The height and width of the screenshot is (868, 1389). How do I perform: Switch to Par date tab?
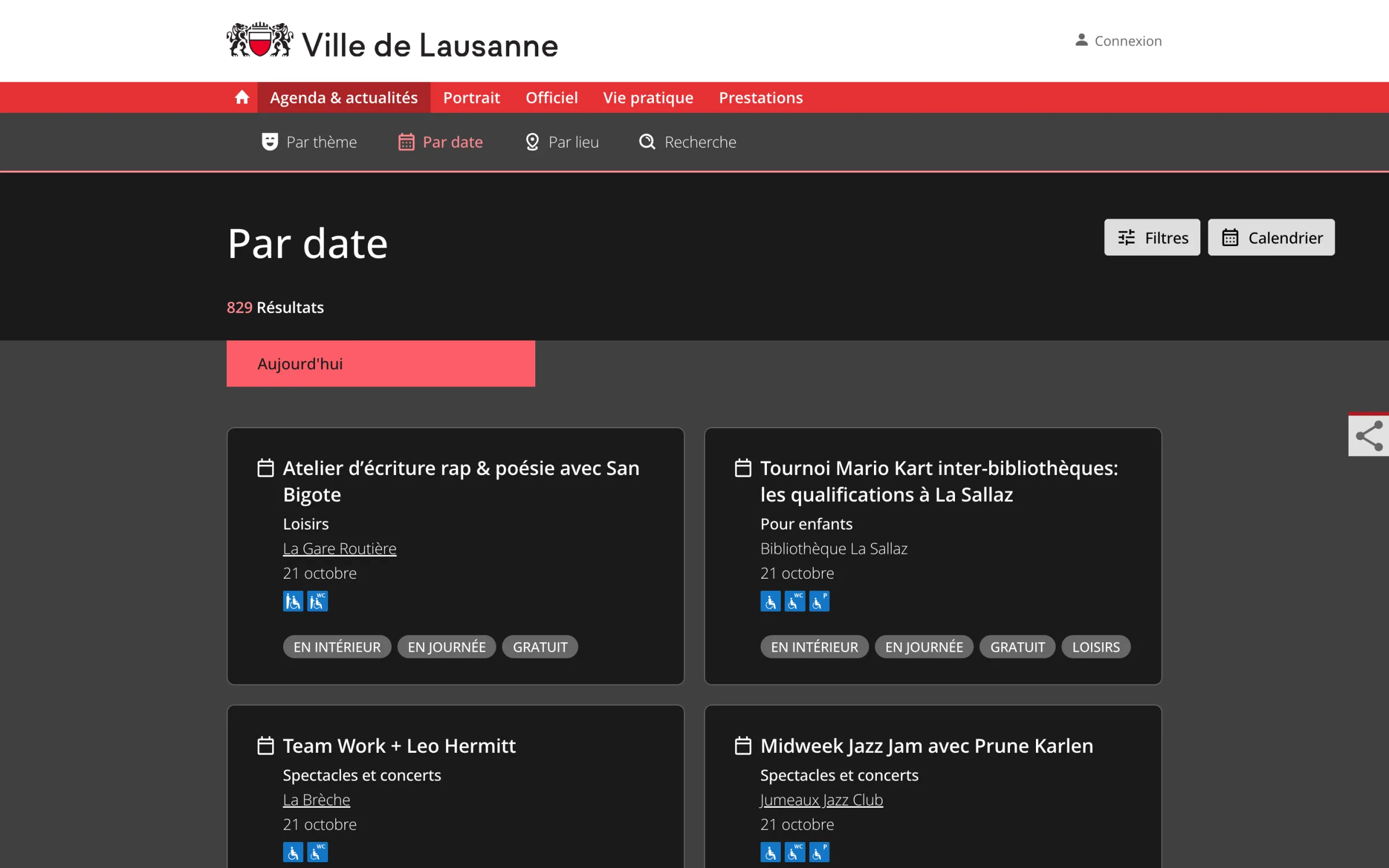click(440, 142)
